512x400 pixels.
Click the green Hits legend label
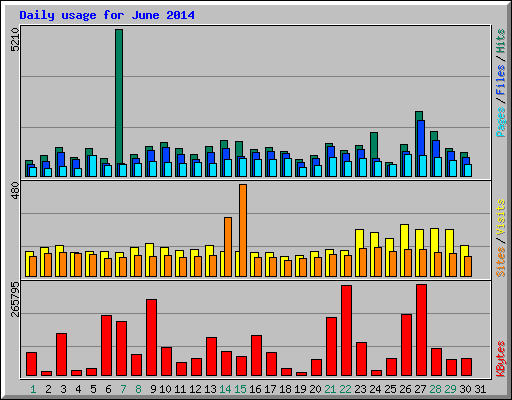(x=500, y=41)
